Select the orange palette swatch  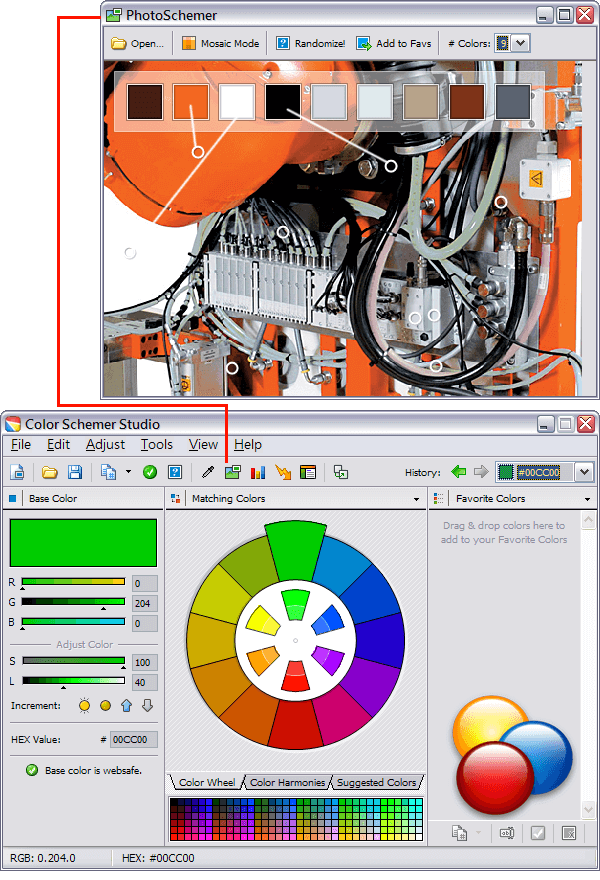(191, 102)
